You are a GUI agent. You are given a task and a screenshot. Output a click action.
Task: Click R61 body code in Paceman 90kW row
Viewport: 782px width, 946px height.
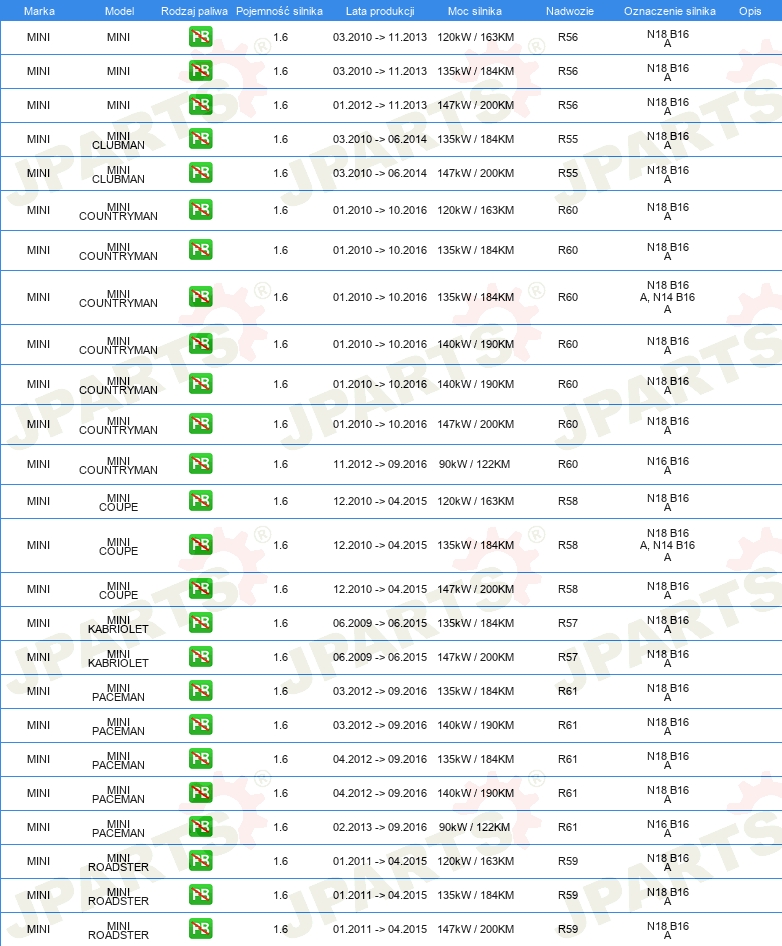(x=568, y=827)
